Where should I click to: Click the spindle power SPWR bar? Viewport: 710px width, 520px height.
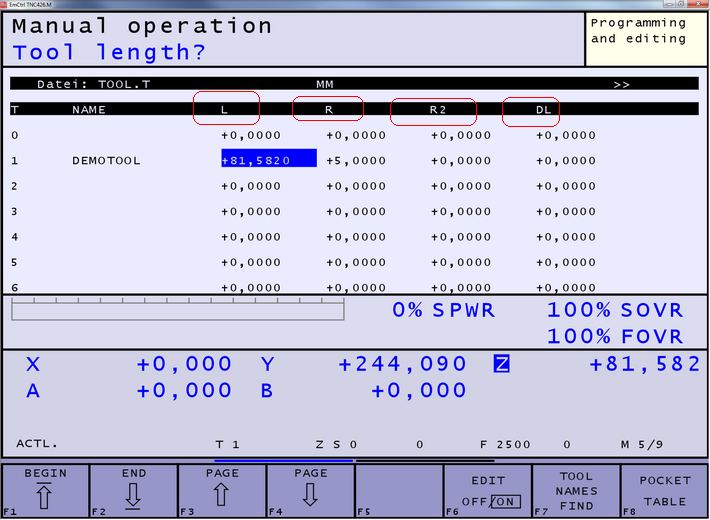pyautogui.click(x=177, y=310)
